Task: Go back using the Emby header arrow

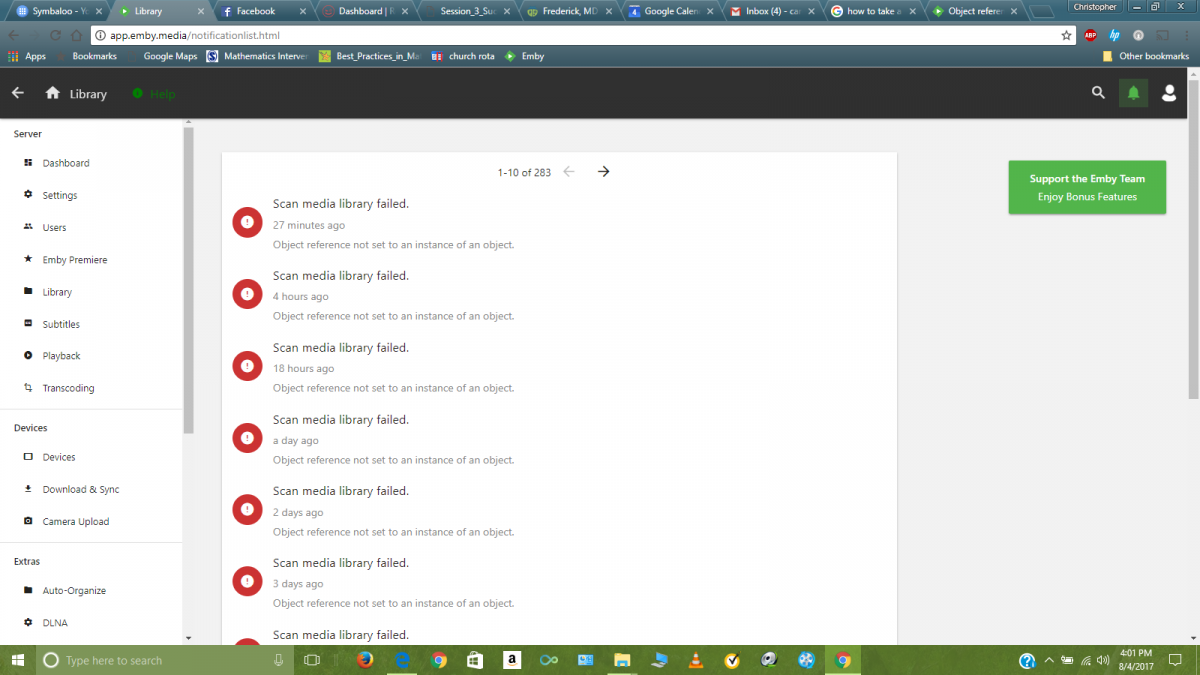Action: pos(17,93)
